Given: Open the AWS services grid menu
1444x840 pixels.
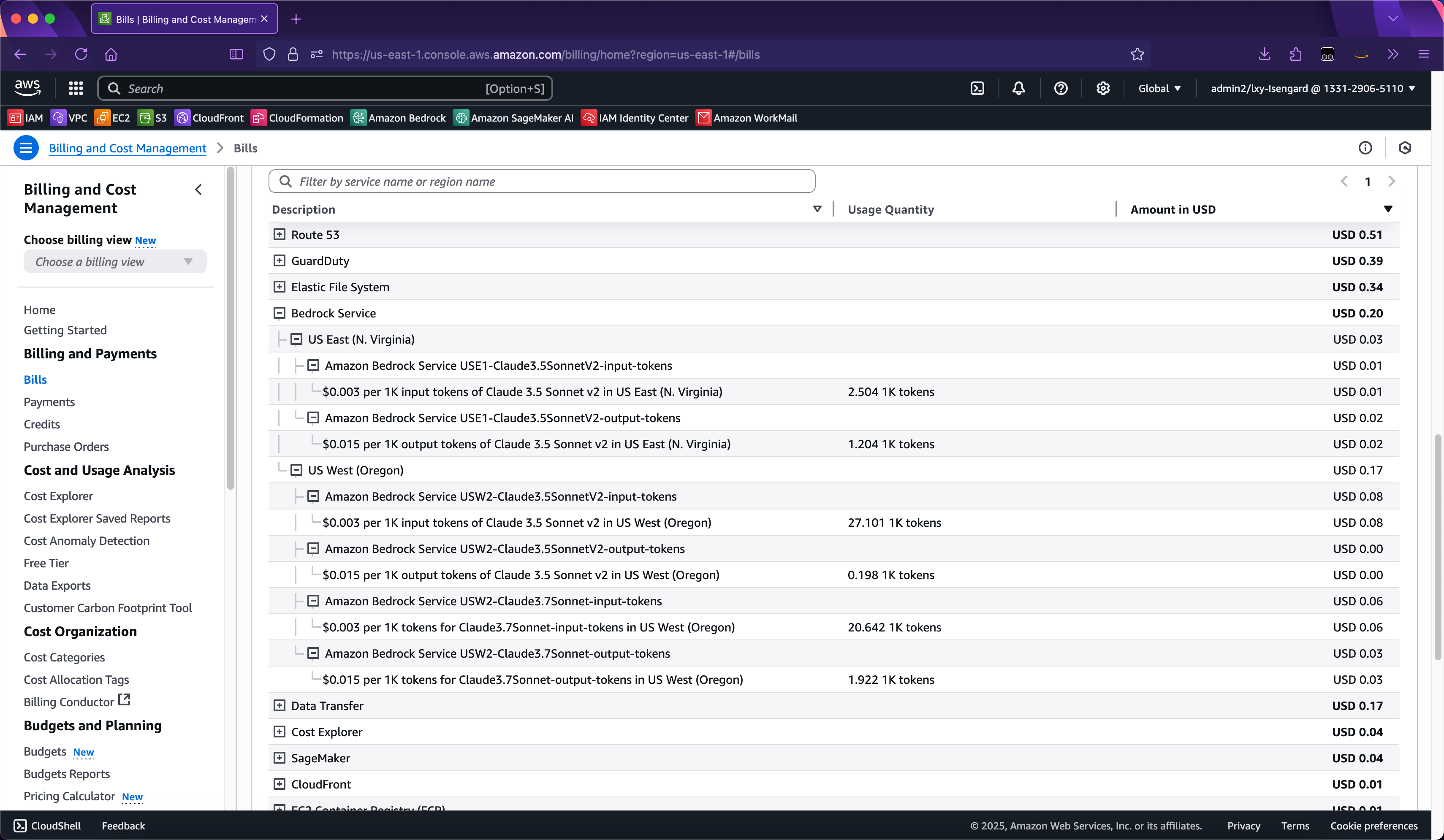Looking at the screenshot, I should click(76, 88).
